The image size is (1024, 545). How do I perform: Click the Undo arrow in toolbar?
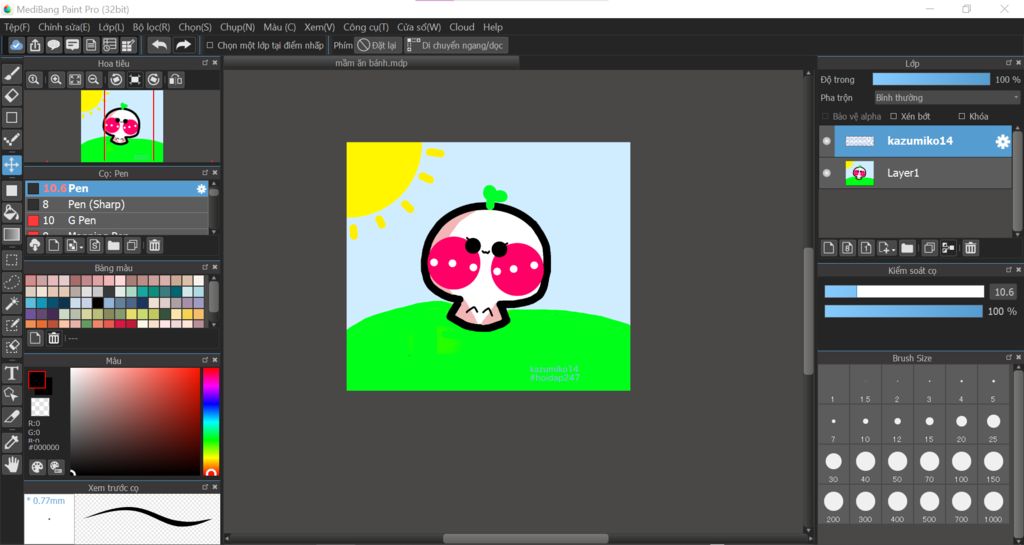[x=159, y=45]
